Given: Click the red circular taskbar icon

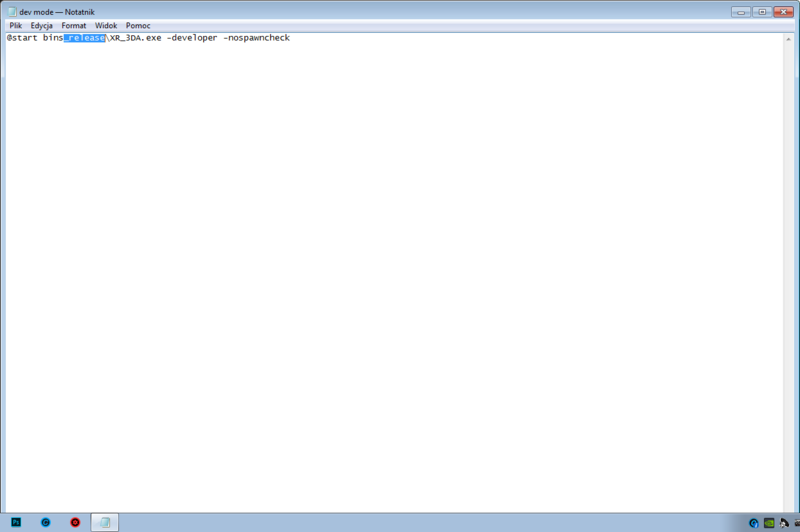Looking at the screenshot, I should (75, 522).
